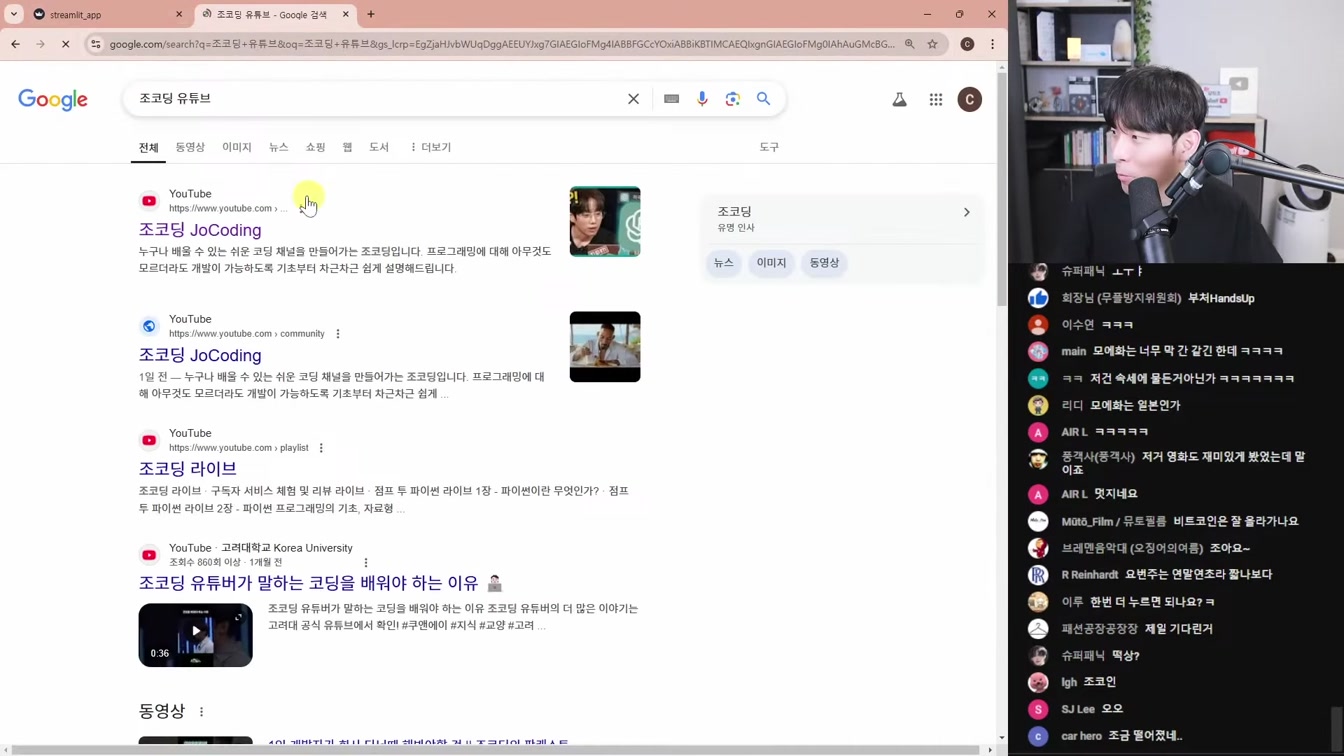
Task: Open Google account avatar on search page
Action: pyautogui.click(x=969, y=99)
